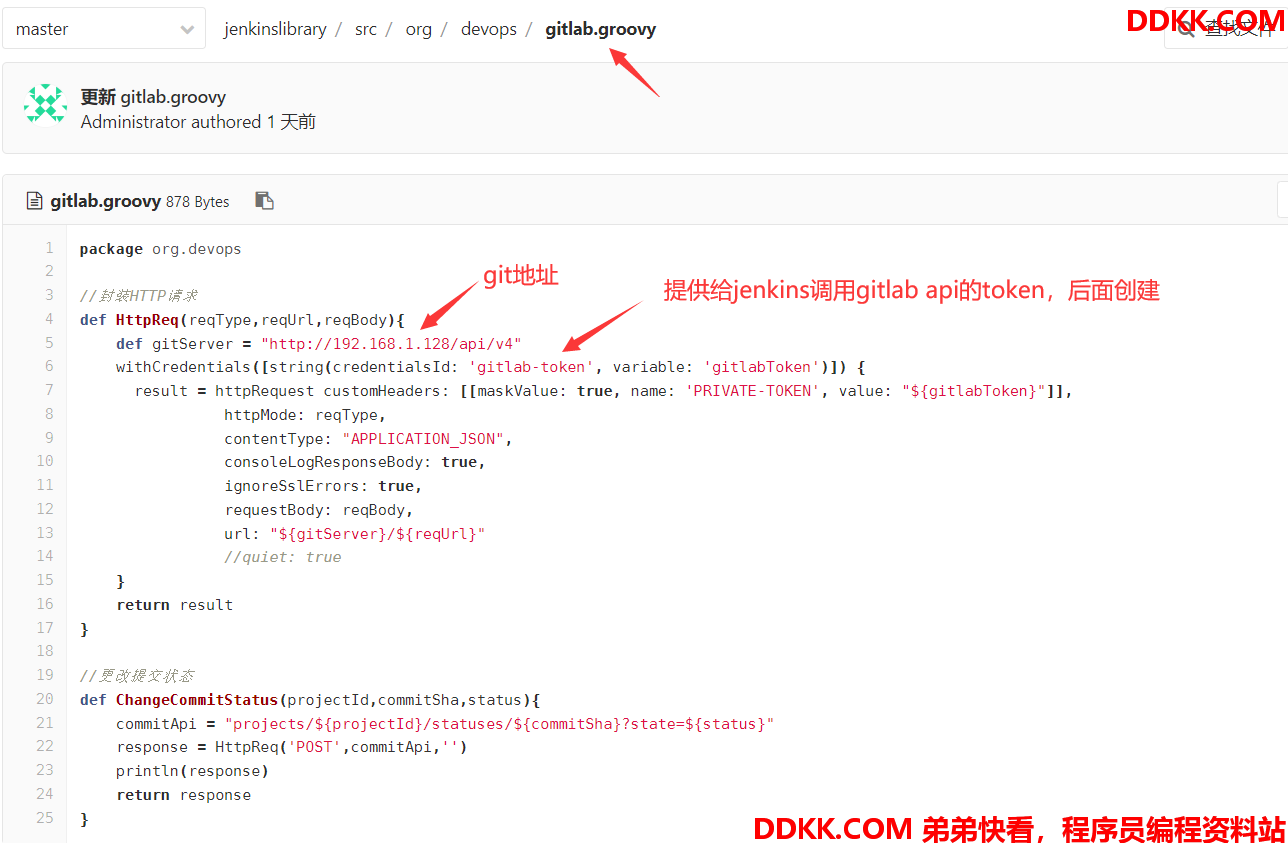This screenshot has width=1288, height=843.
Task: Jump to line number 1
Action: point(49,248)
